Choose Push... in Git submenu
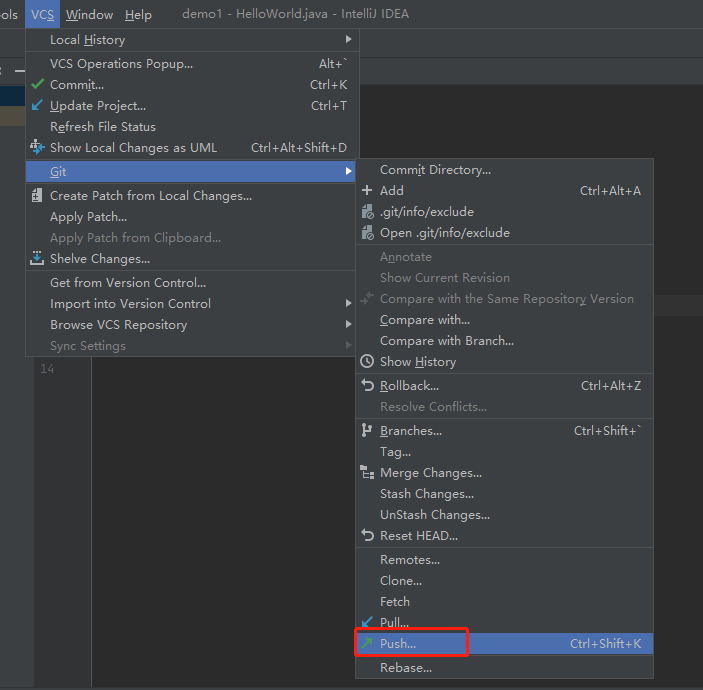Viewport: 703px width, 690px height. (x=504, y=643)
